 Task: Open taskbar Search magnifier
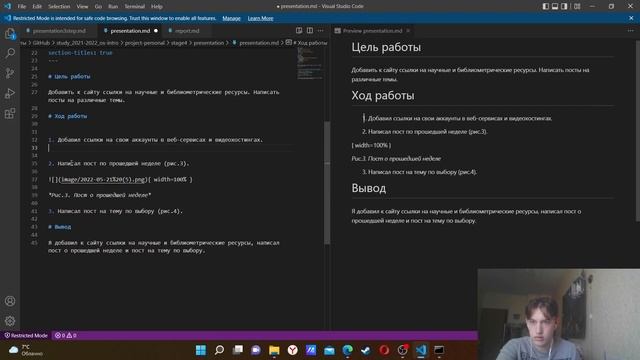pyautogui.click(x=219, y=350)
